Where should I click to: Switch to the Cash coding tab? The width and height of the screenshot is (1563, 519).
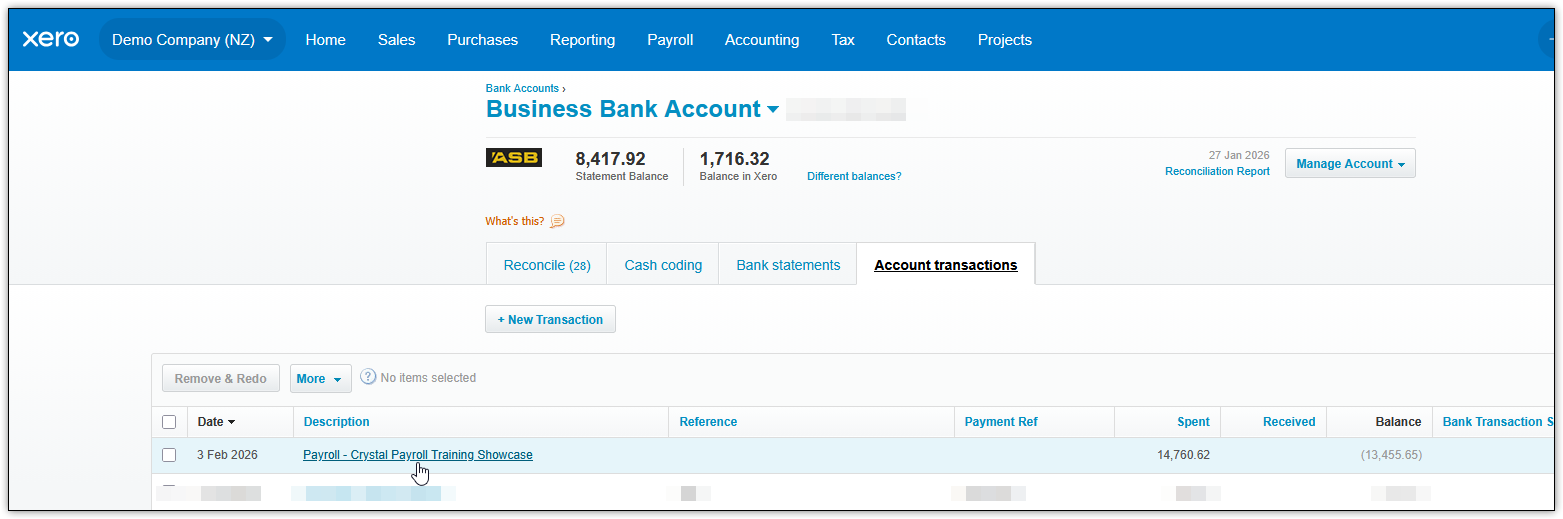(663, 265)
